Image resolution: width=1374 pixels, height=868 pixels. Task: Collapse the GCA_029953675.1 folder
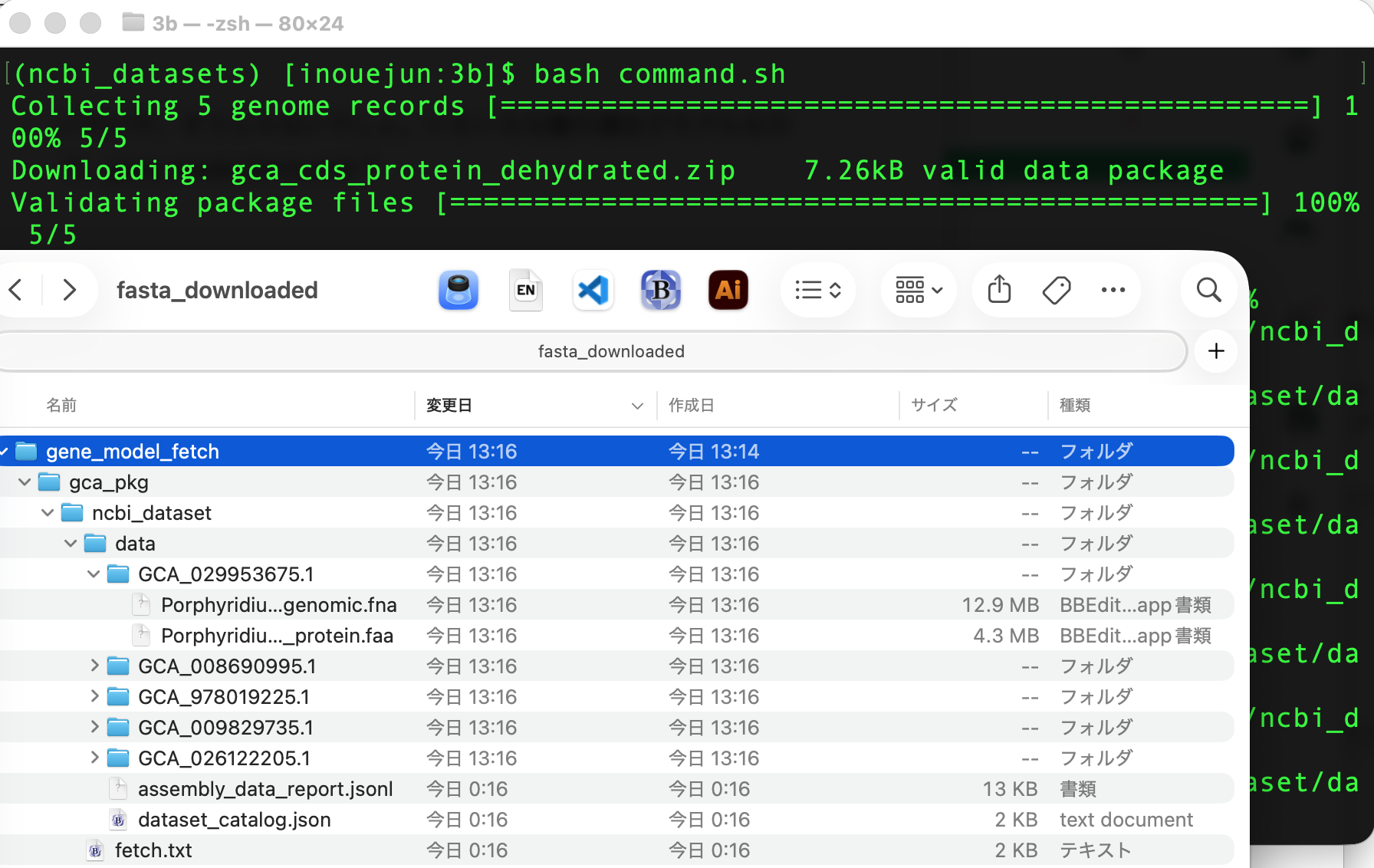pos(94,574)
